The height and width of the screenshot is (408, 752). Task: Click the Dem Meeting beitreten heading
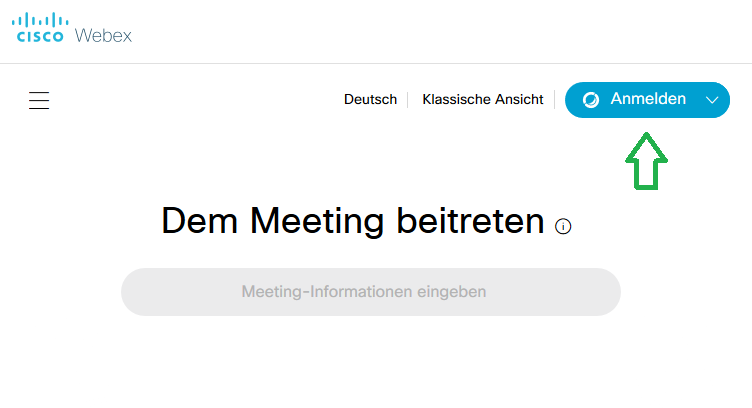tap(353, 221)
